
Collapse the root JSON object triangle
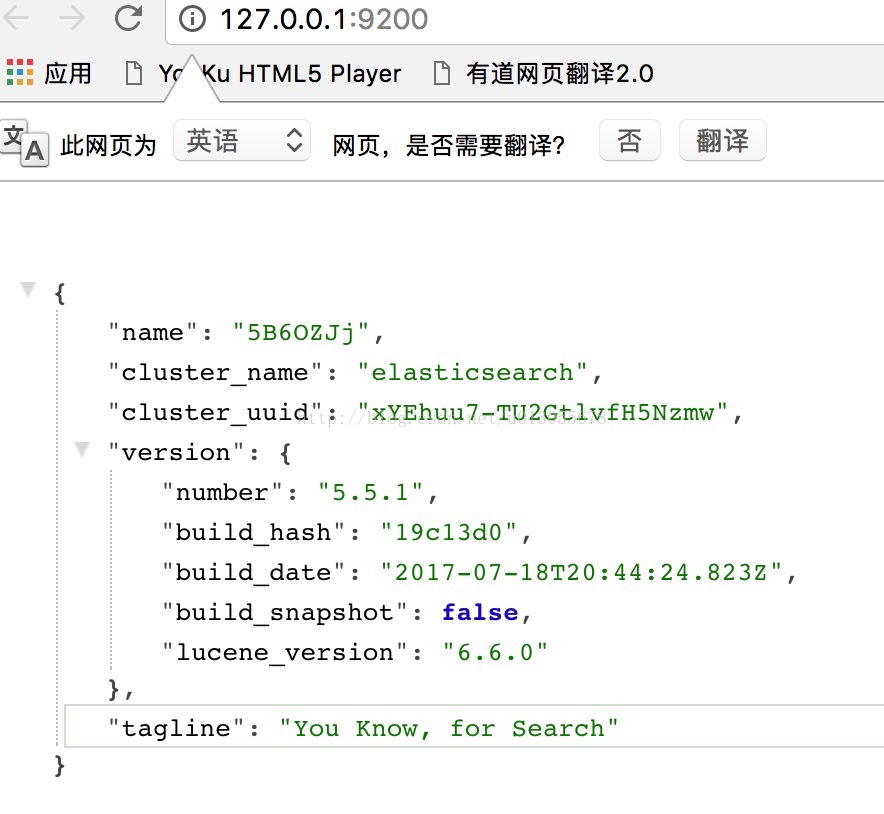pos(28,289)
